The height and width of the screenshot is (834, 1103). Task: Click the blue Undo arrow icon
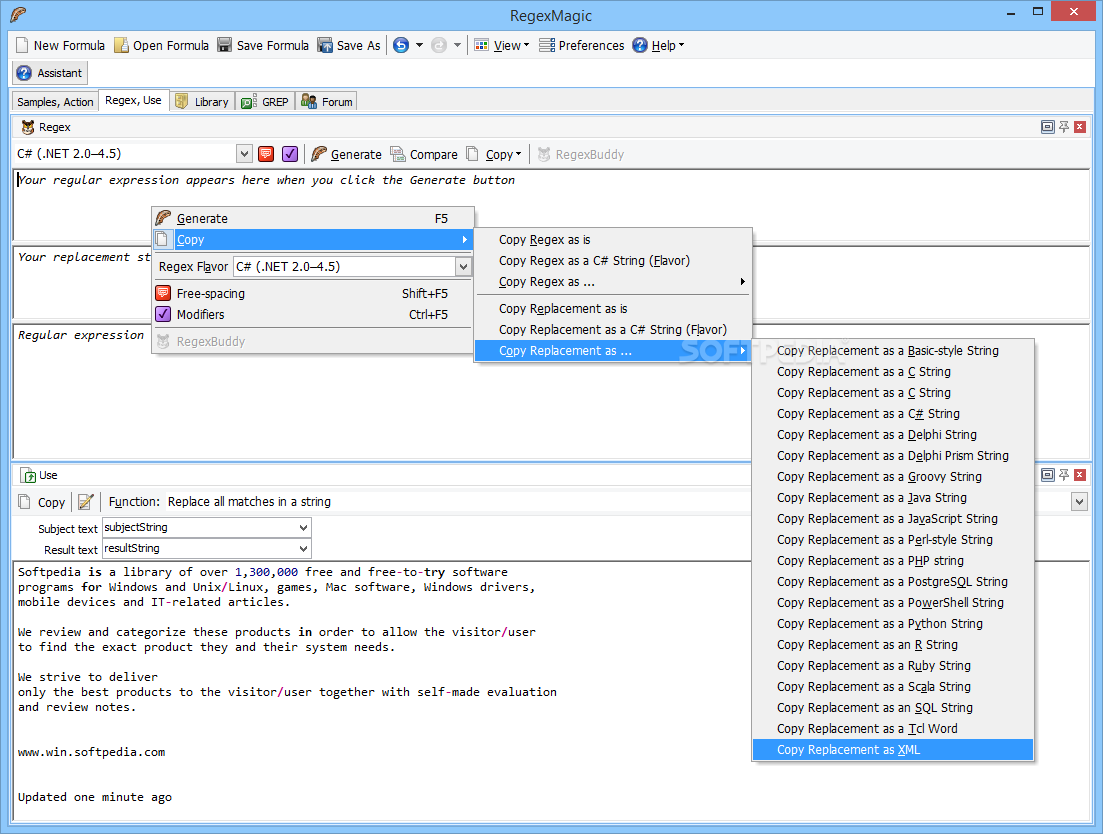[x=401, y=46]
